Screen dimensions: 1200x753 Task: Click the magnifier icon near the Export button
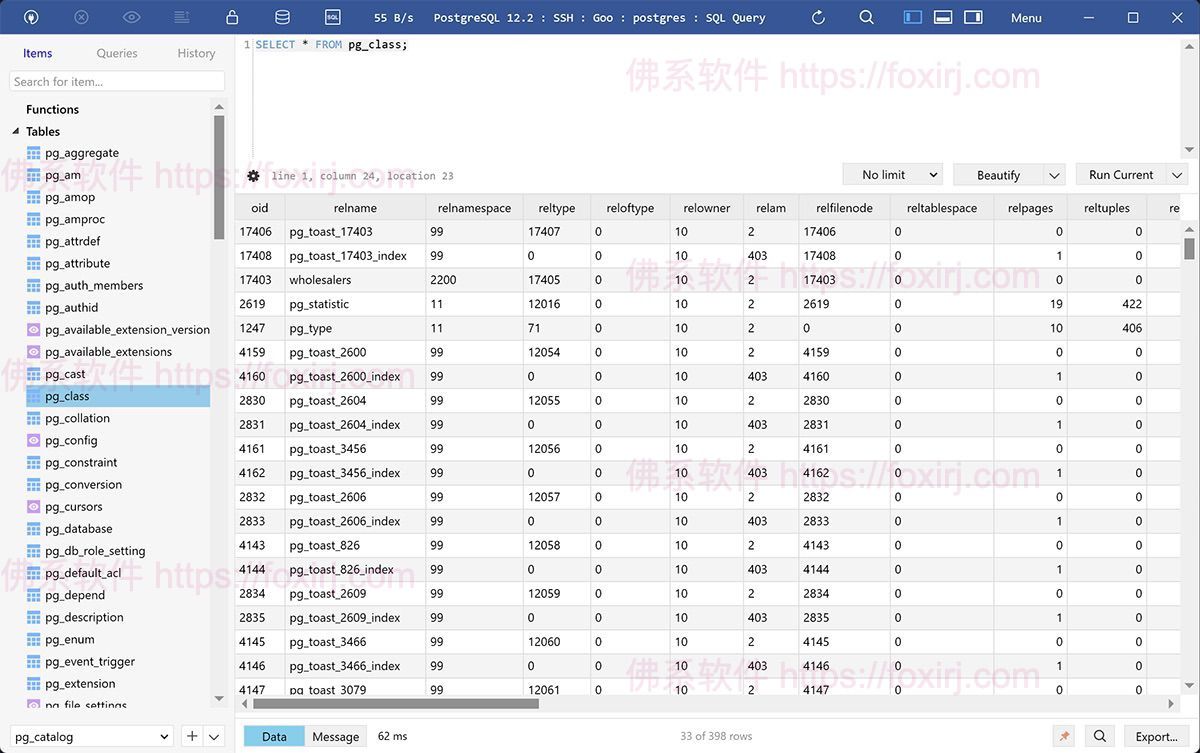click(x=1099, y=735)
